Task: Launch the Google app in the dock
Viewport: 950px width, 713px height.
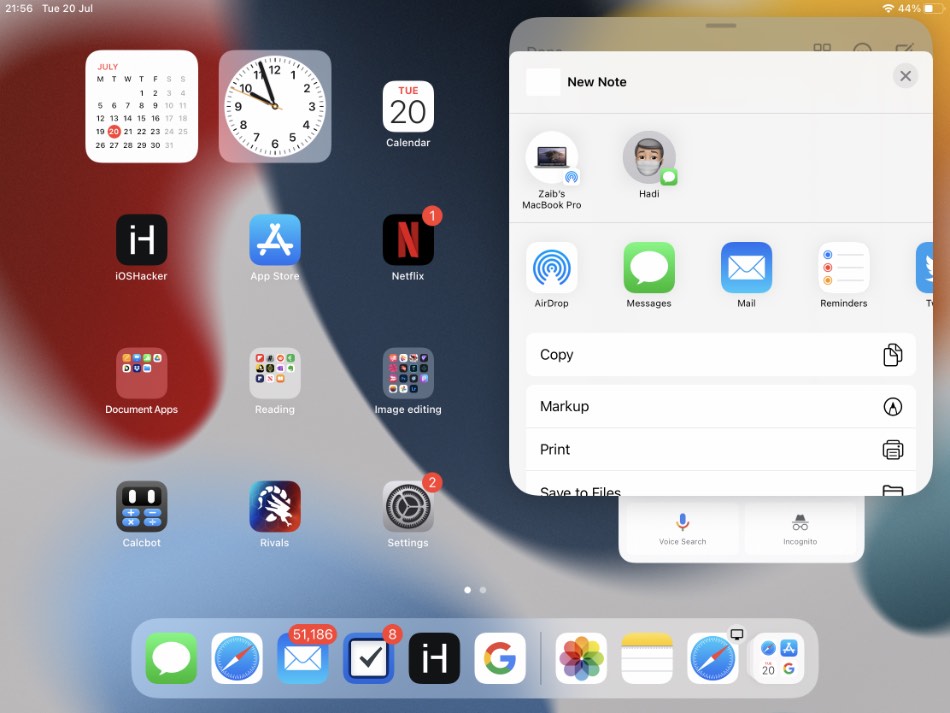Action: tap(500, 658)
